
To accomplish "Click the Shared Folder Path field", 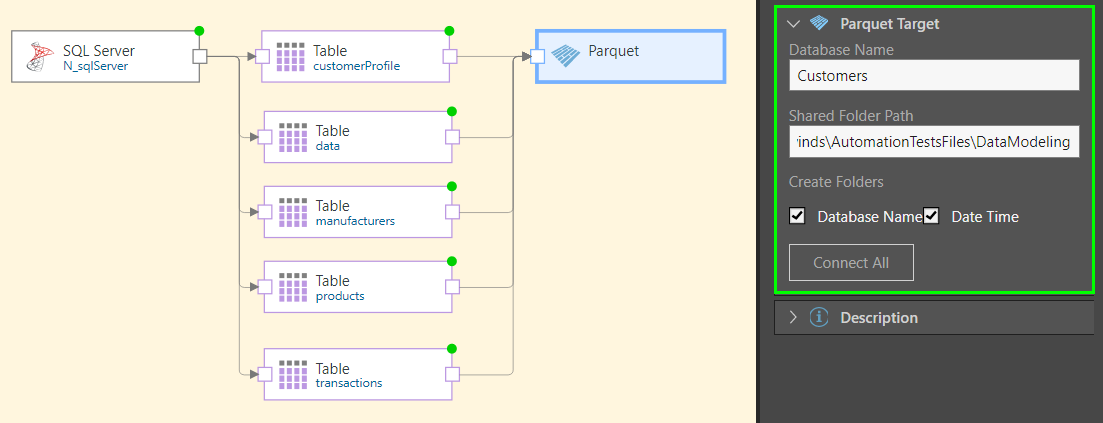I will 933,143.
